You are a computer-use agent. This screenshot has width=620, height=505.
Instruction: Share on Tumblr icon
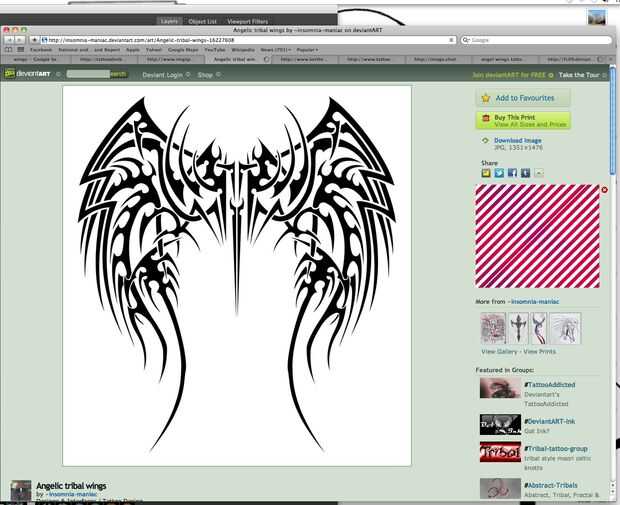525,173
